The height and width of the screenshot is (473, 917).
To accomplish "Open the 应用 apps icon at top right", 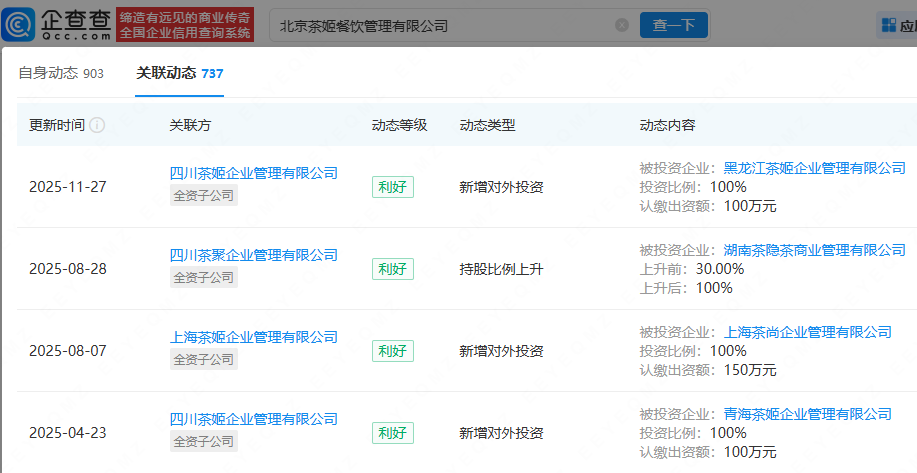I will pos(897,25).
